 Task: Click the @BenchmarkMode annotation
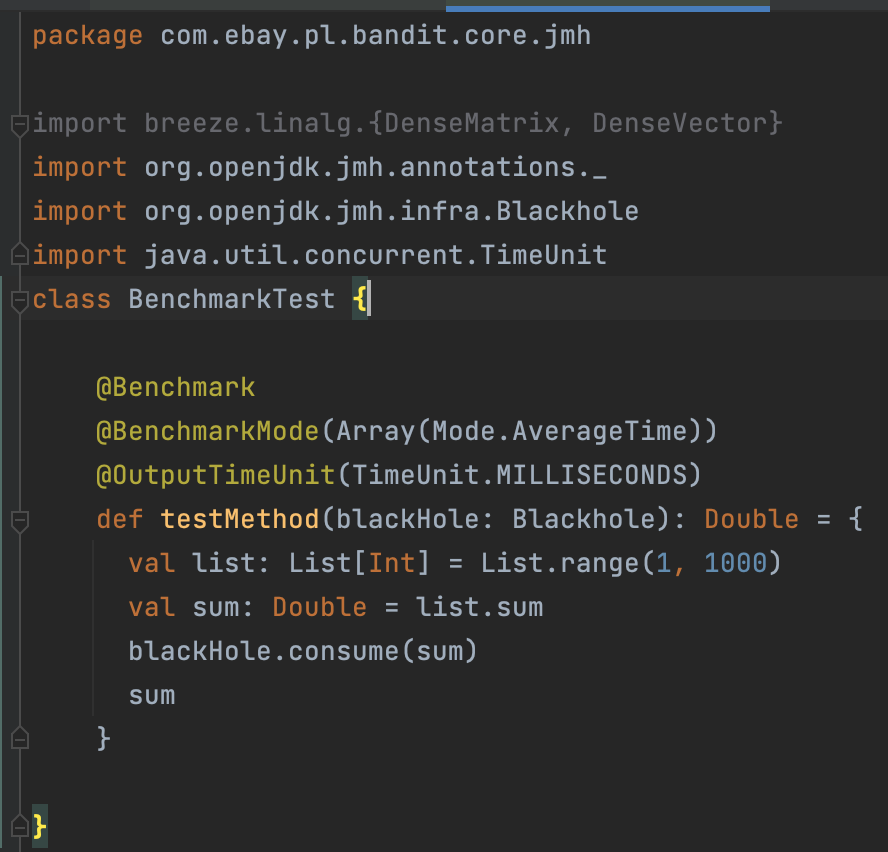(207, 431)
